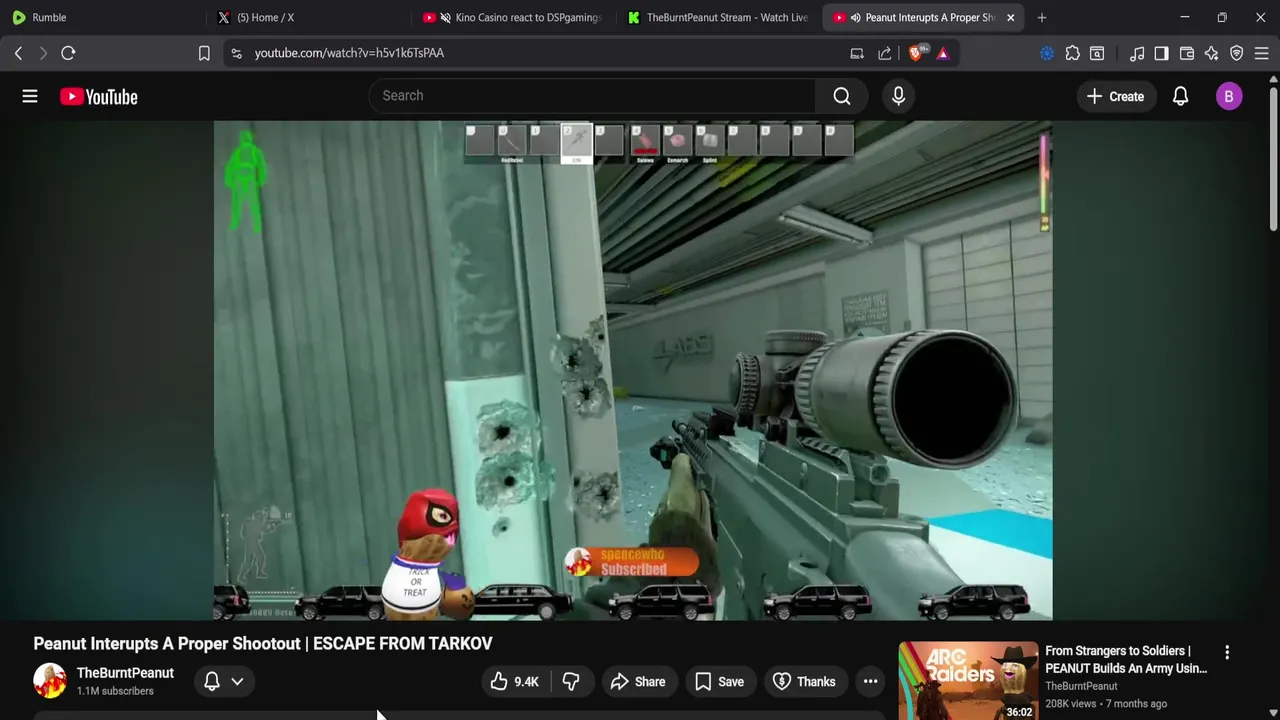Image resolution: width=1280 pixels, height=720 pixels.
Task: Open TheBurntPeanut channel name link
Action: [x=125, y=673]
